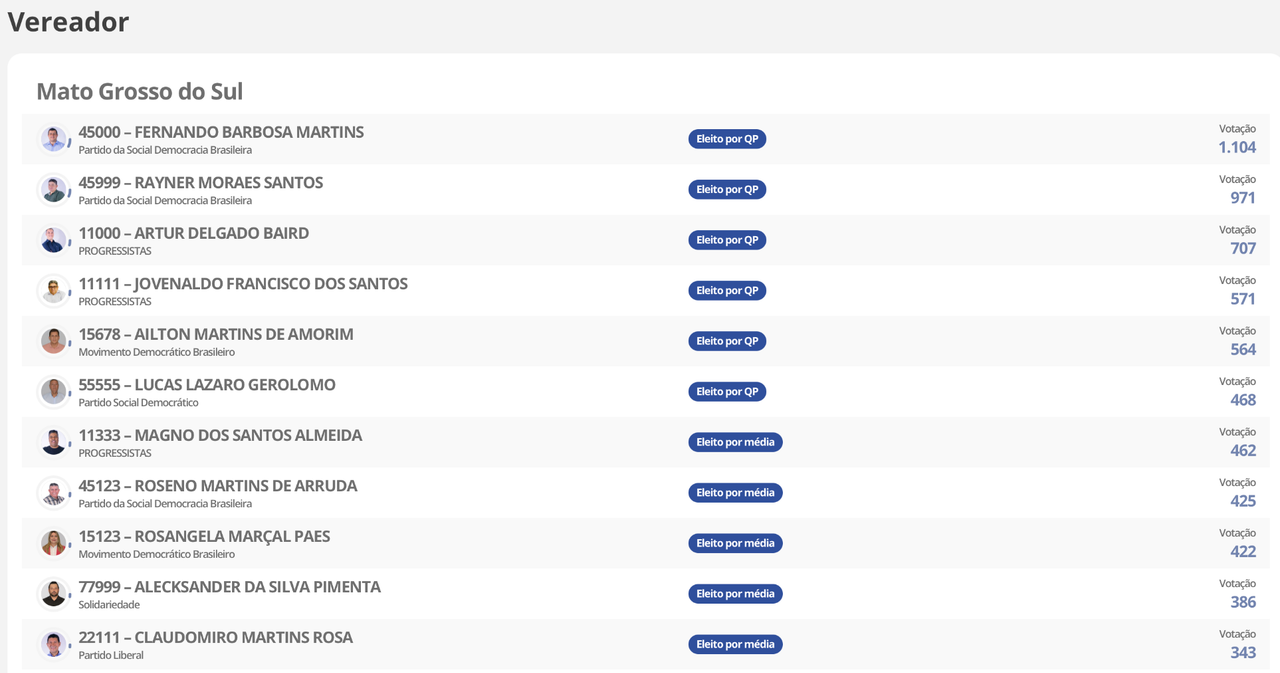Open Jovenaldo Francisco dos Santos photo

(x=54, y=290)
